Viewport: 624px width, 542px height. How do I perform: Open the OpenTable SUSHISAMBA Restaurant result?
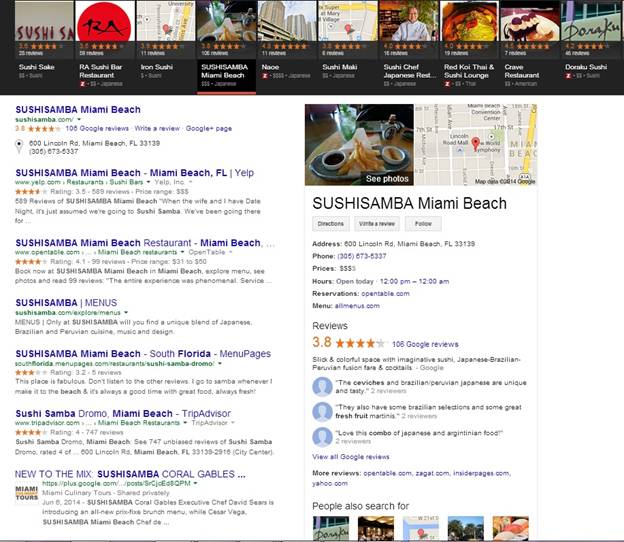[x=145, y=243]
